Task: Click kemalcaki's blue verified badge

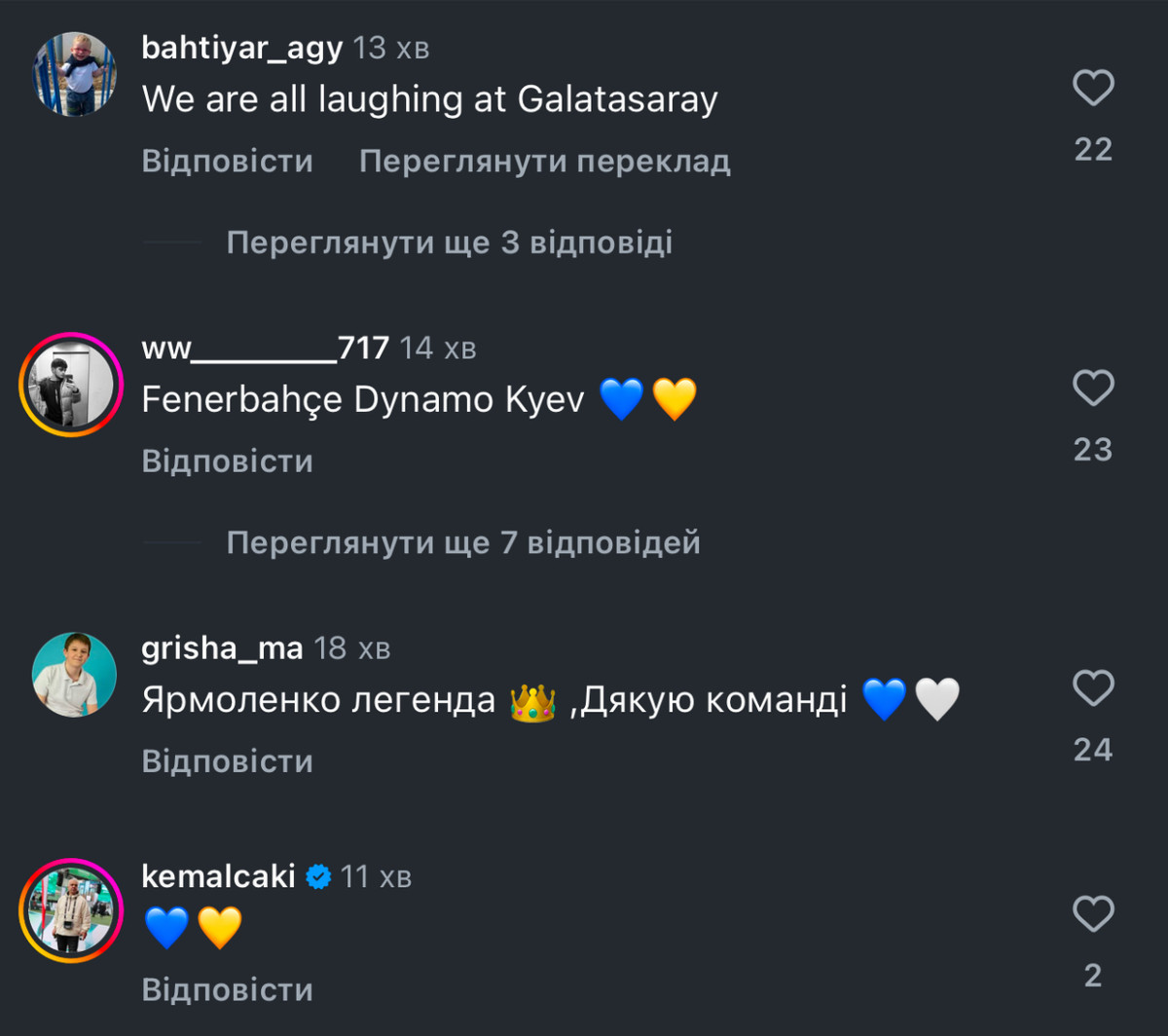Action: click(x=318, y=877)
